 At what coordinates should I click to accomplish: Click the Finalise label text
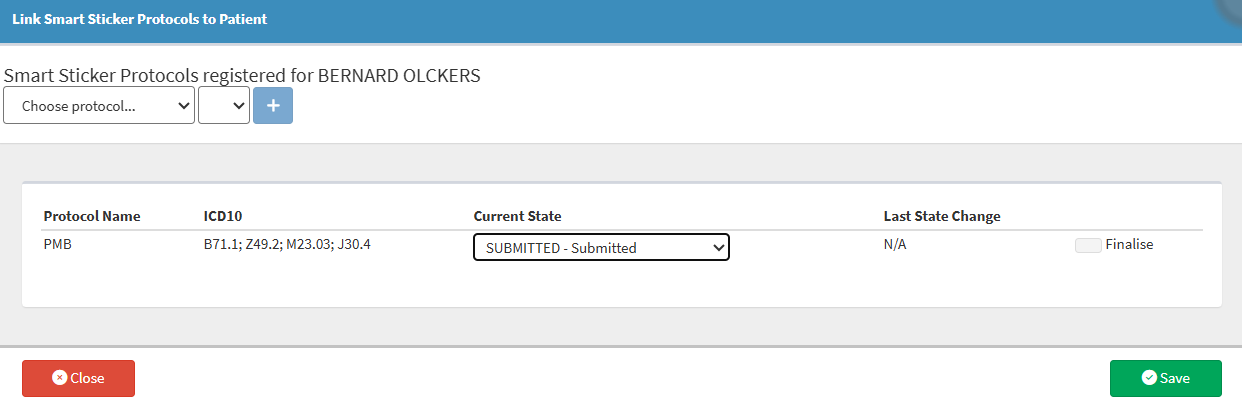(x=1129, y=245)
